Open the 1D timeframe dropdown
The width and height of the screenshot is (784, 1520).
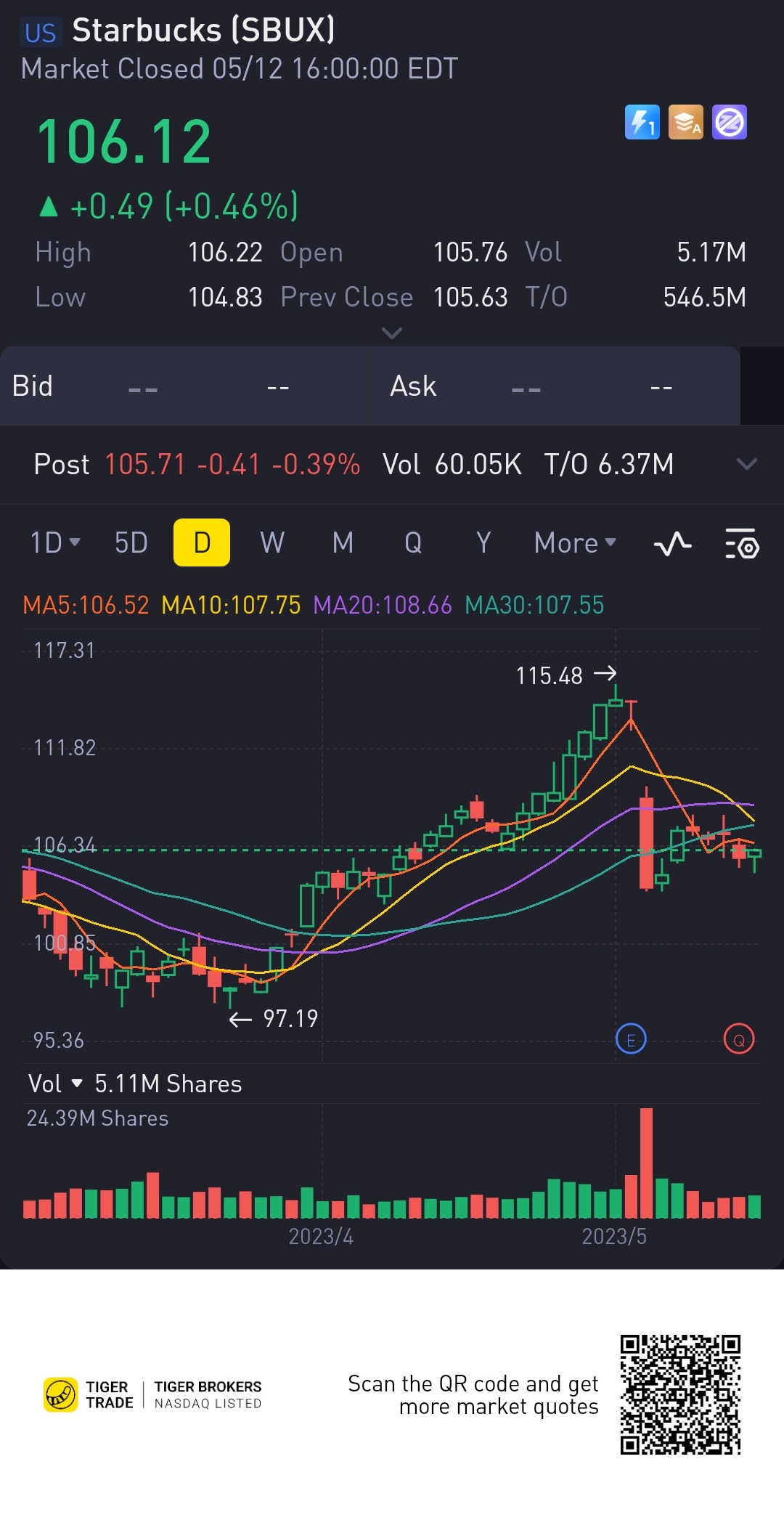tap(55, 542)
